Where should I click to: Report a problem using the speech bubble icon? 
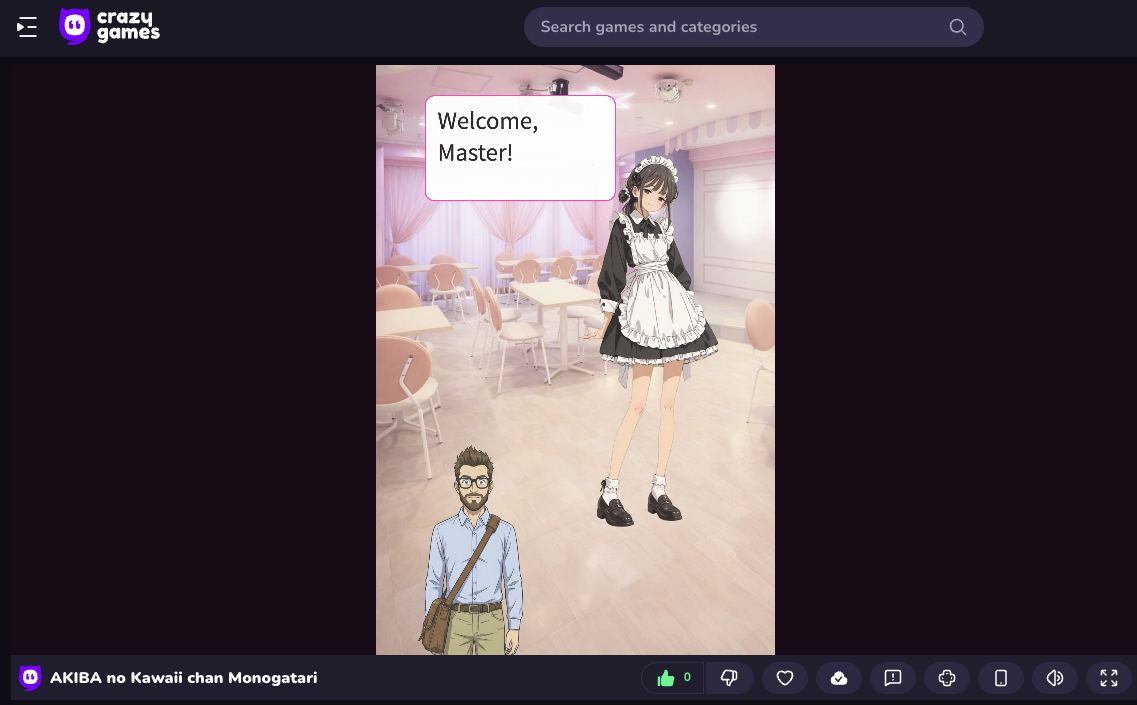point(892,677)
